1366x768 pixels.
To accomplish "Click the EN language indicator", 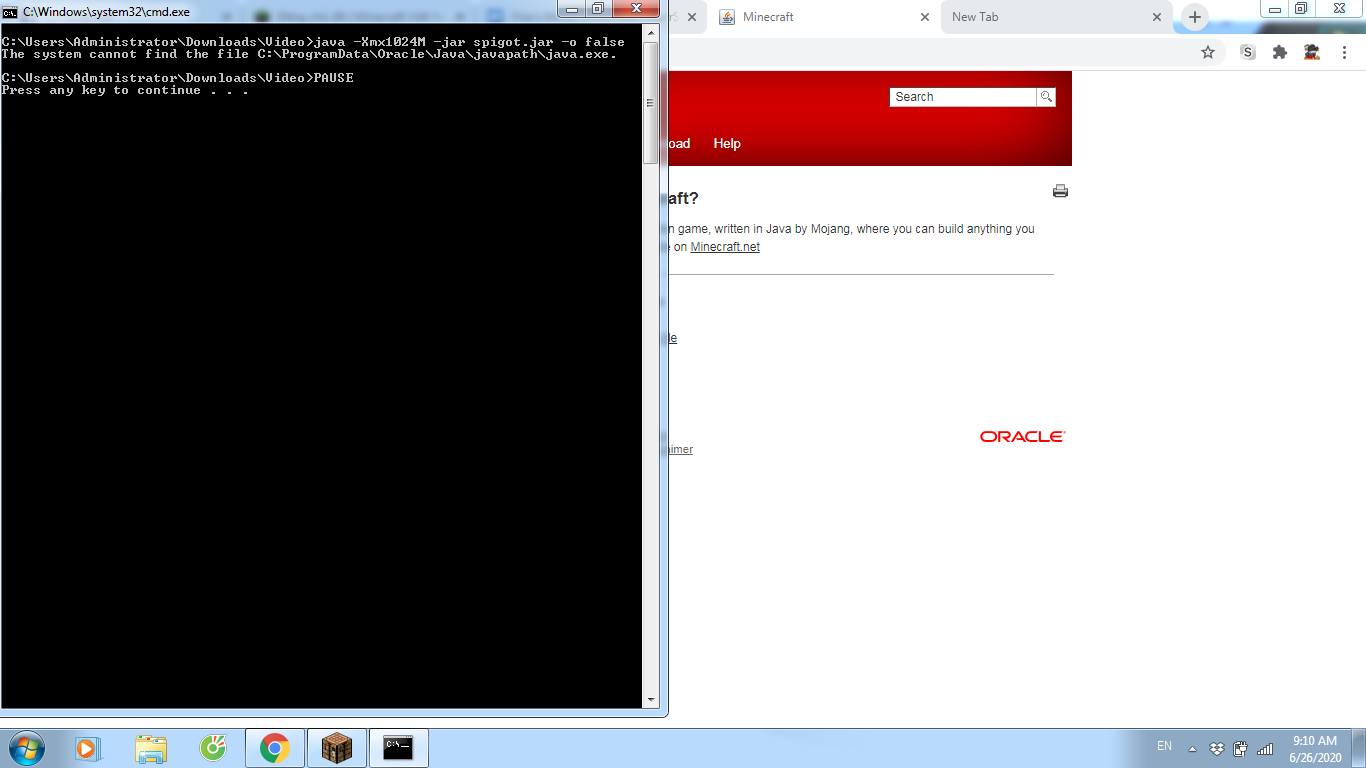I will tap(1164, 746).
